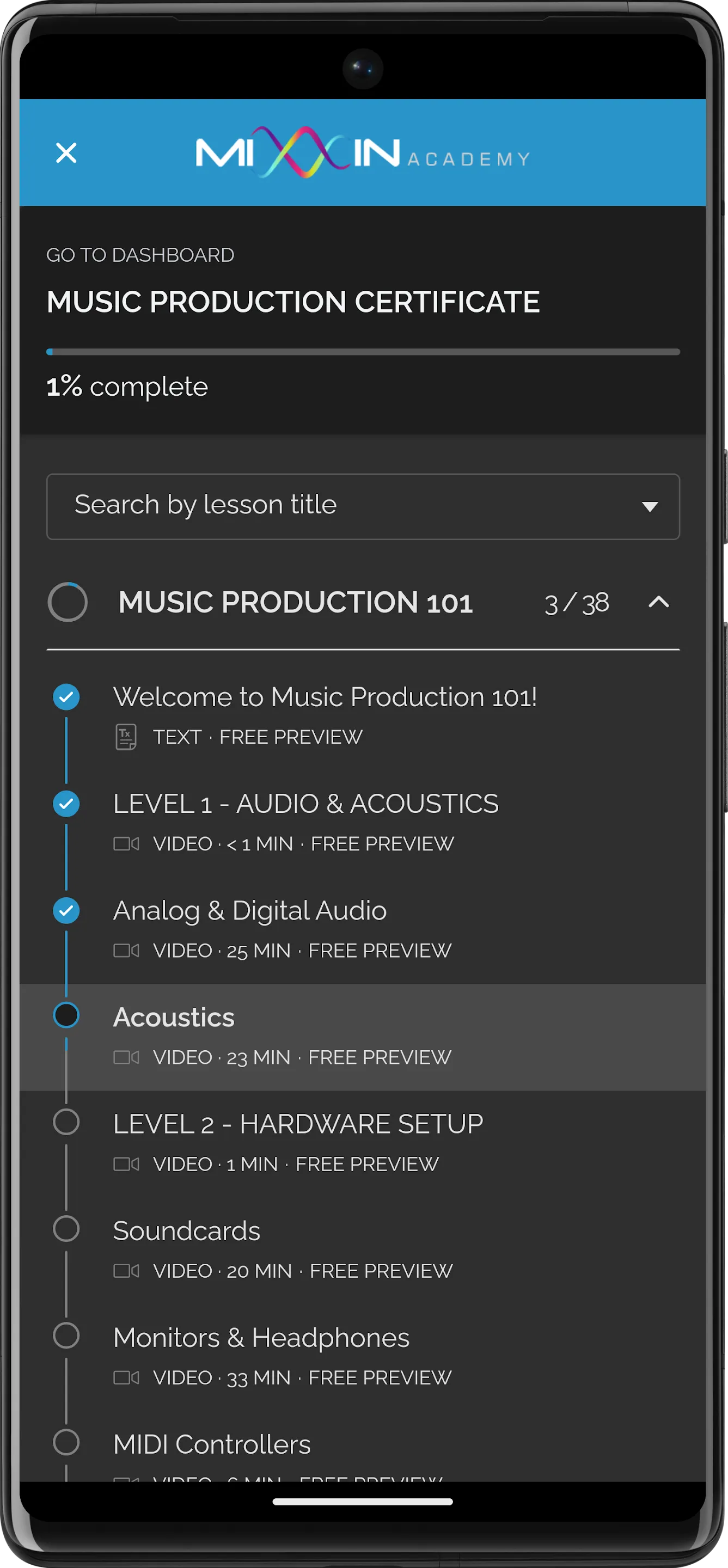Click the video icon under Monitors & Headphones
Viewport: 728px width, 1568px height.
pos(126,1377)
